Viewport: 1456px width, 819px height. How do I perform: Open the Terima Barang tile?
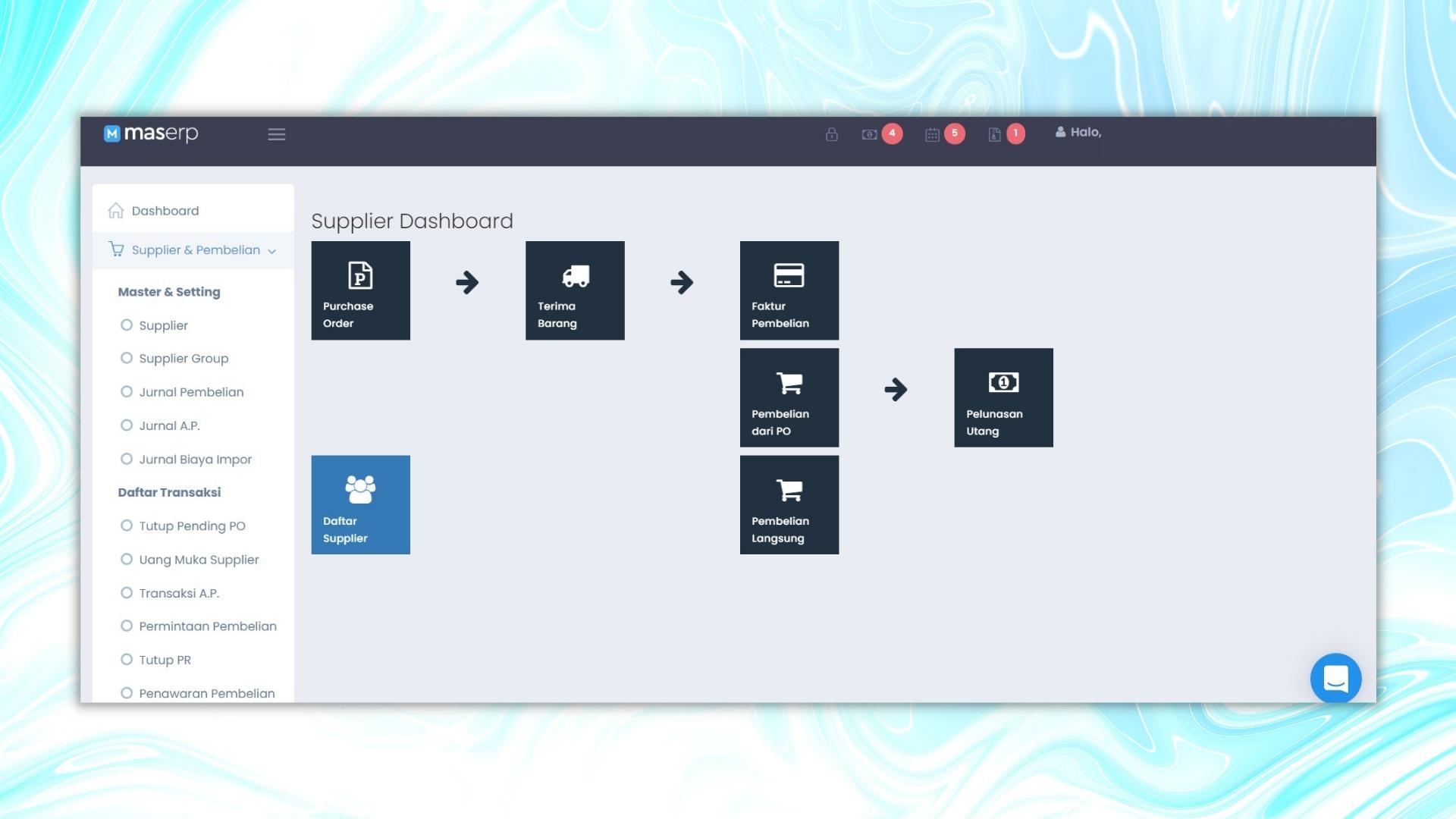575,290
